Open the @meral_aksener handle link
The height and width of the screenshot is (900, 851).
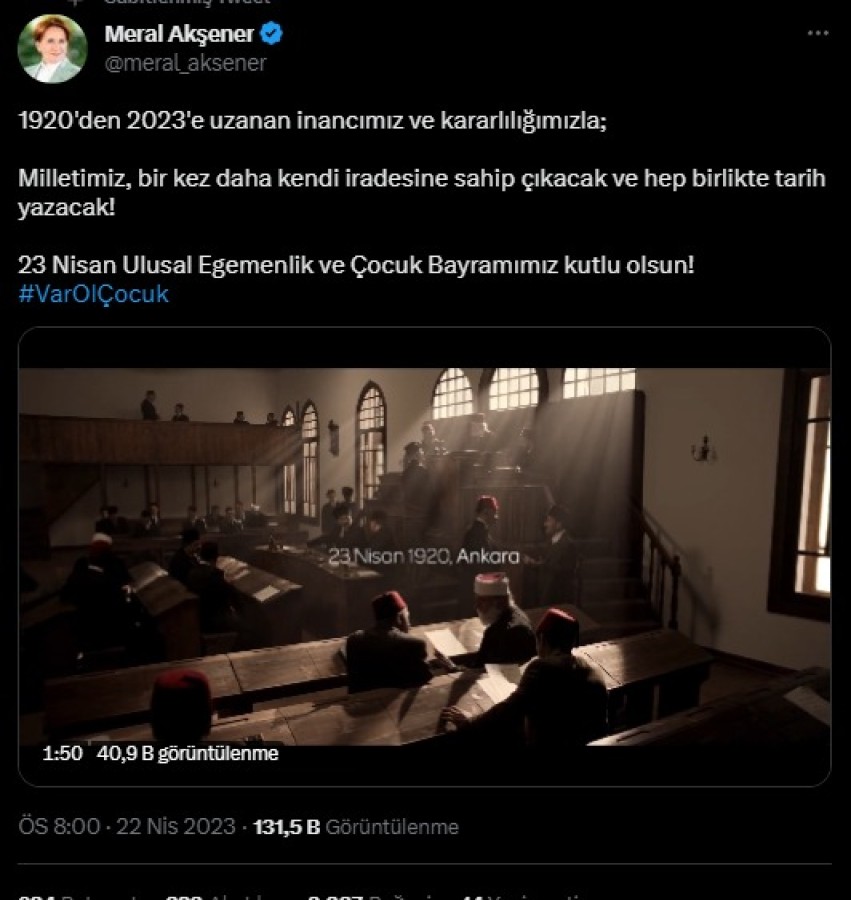pyautogui.click(x=185, y=63)
